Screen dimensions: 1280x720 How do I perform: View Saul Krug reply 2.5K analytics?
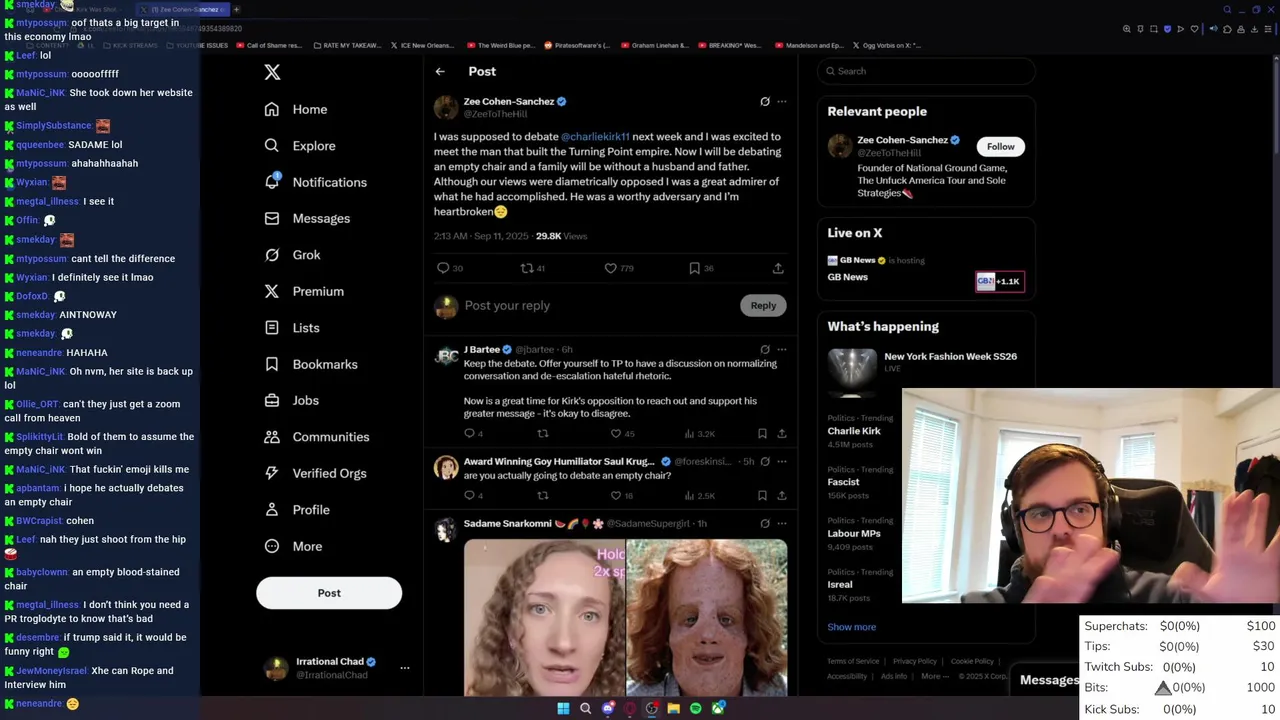point(699,496)
